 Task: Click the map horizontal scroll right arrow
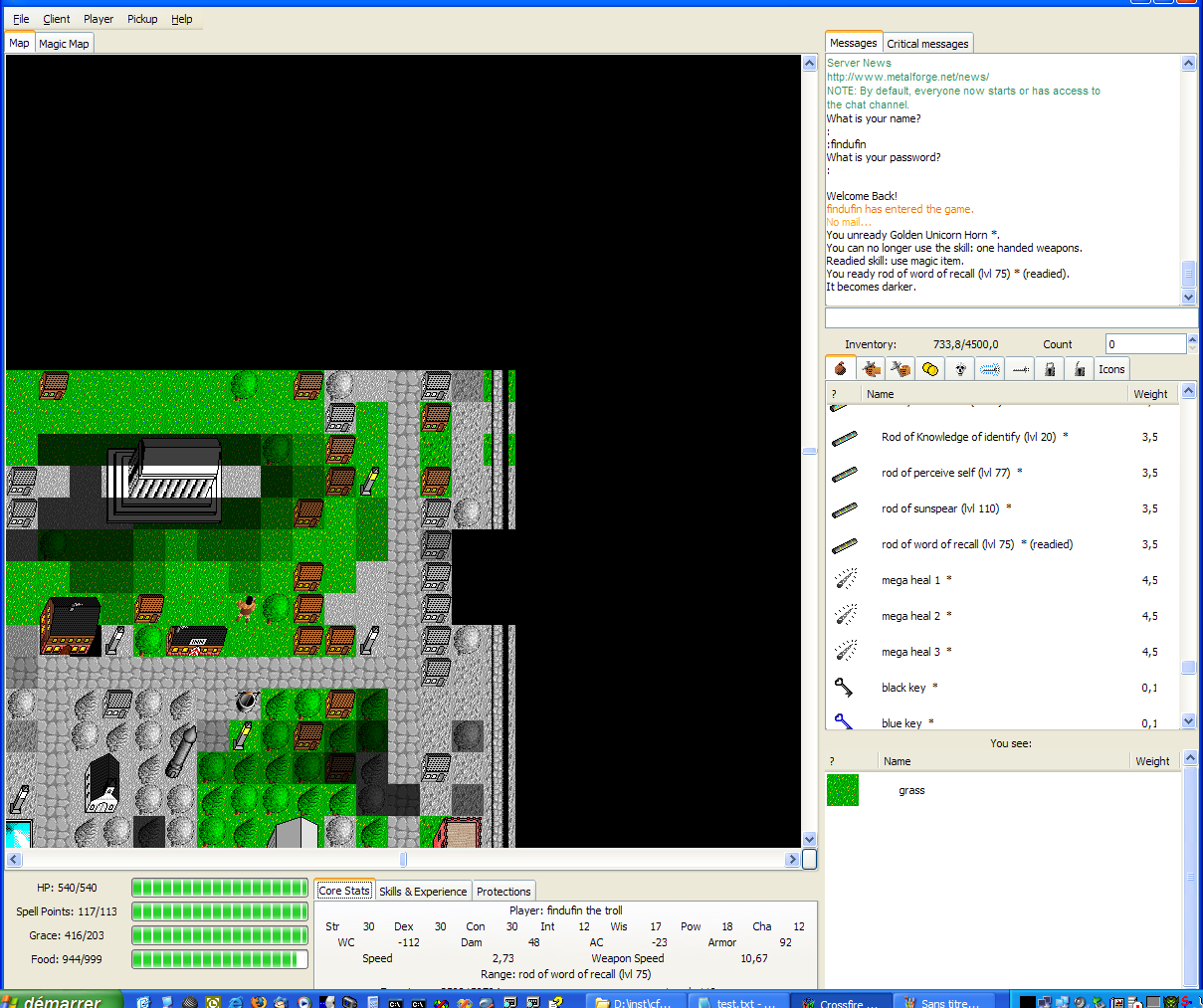pos(792,859)
